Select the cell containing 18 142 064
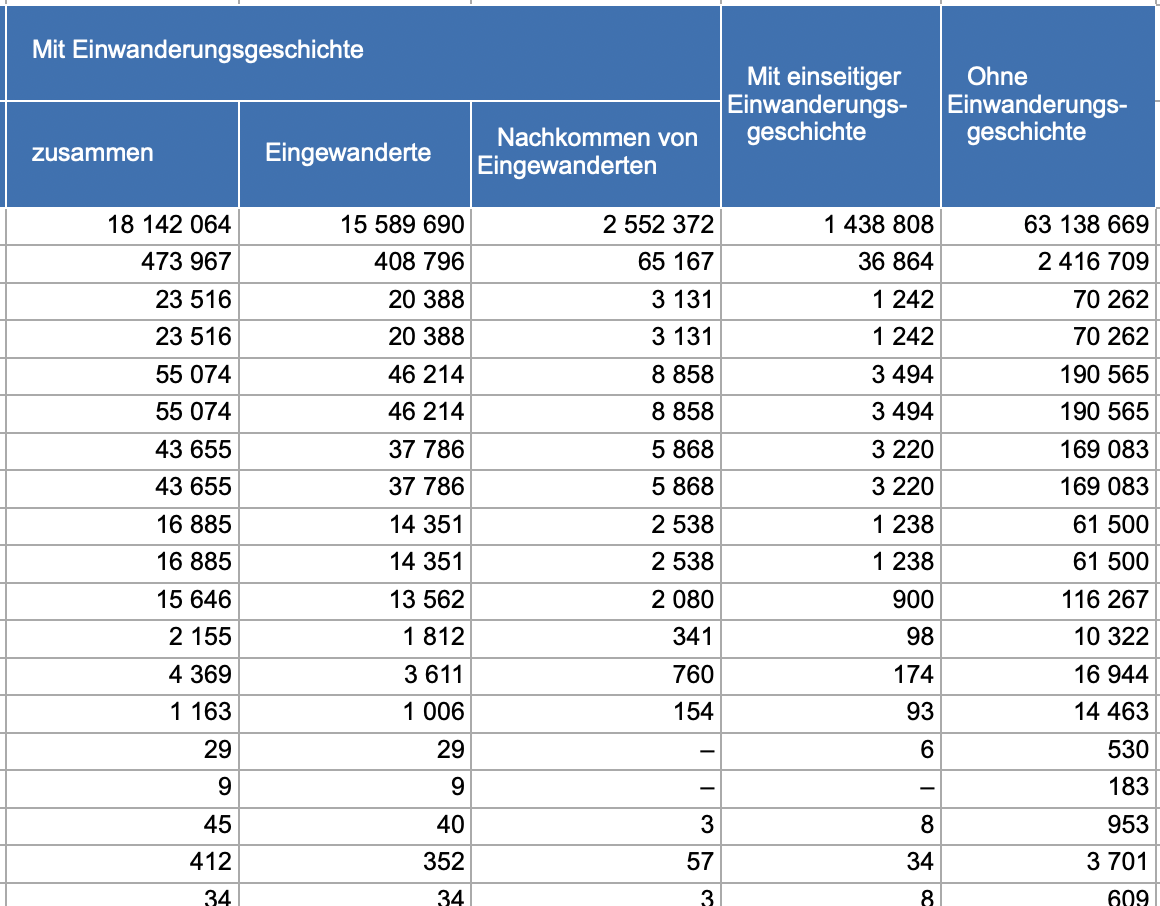Screen dimensions: 1160x906 [x=123, y=226]
